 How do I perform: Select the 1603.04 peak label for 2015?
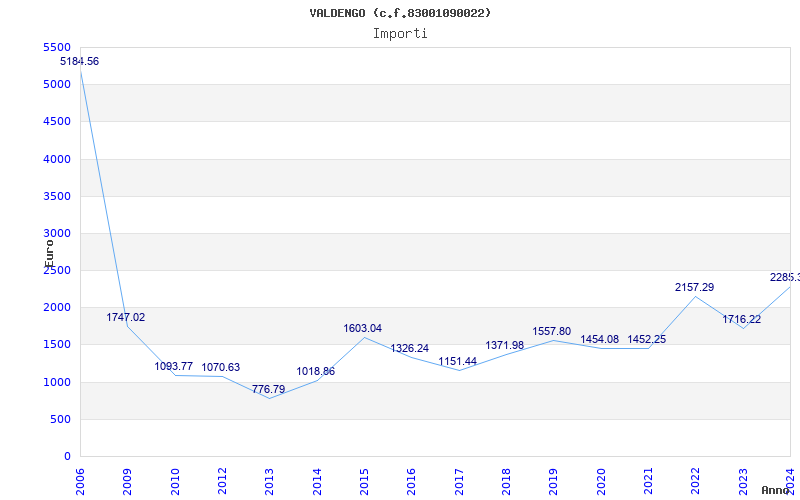pos(363,329)
